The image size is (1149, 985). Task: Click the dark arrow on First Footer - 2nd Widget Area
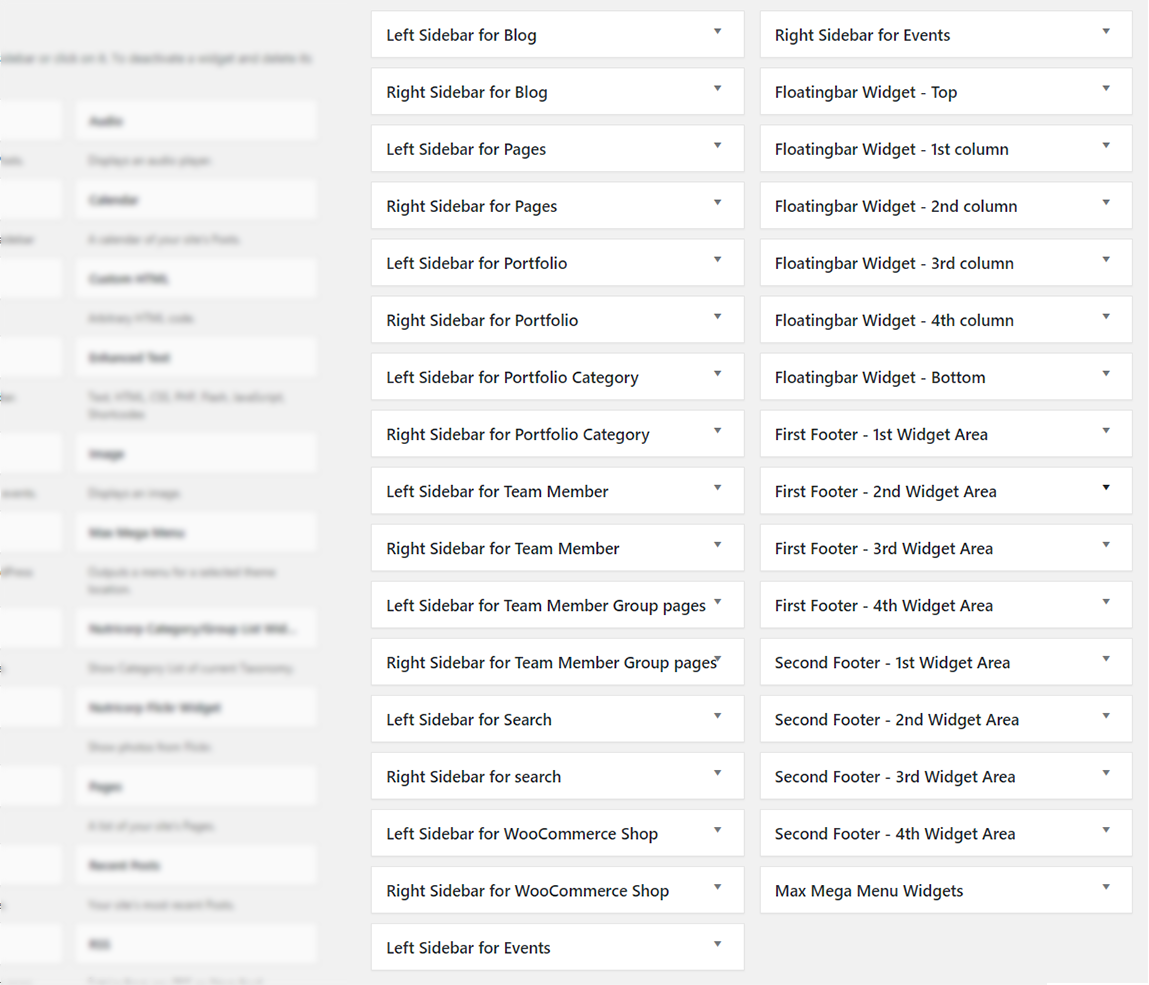tap(1106, 488)
